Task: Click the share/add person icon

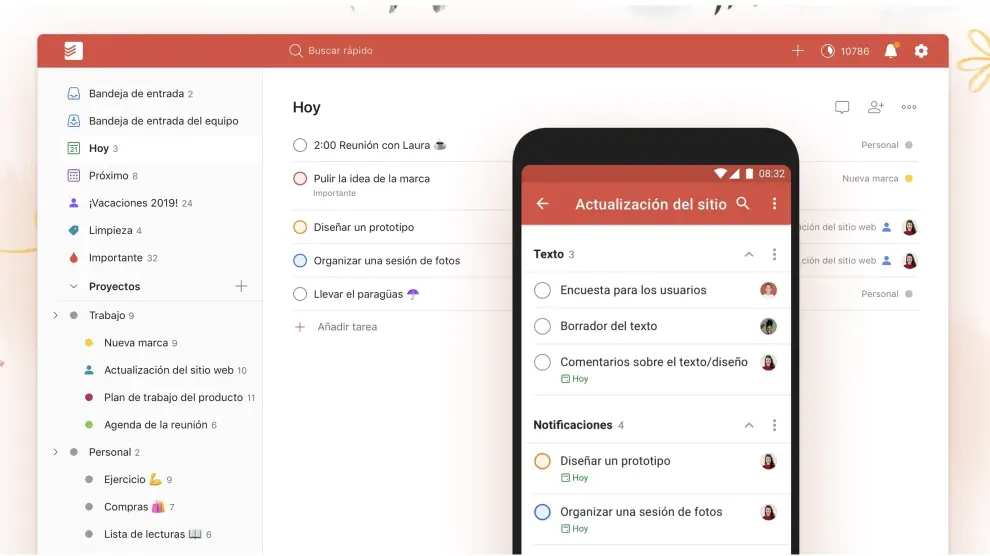Action: point(876,107)
